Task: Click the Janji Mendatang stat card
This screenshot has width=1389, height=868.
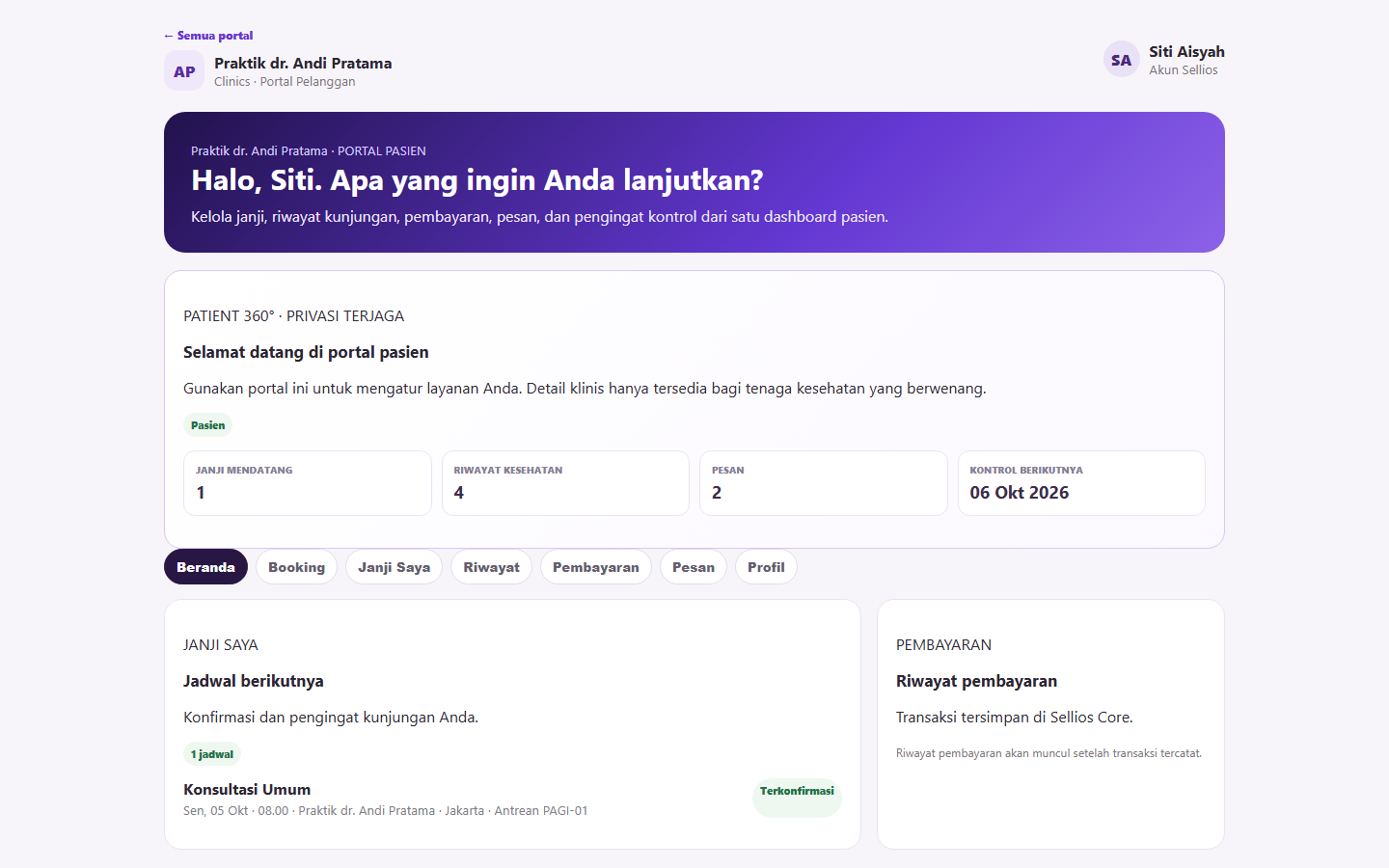Action: 308,483
